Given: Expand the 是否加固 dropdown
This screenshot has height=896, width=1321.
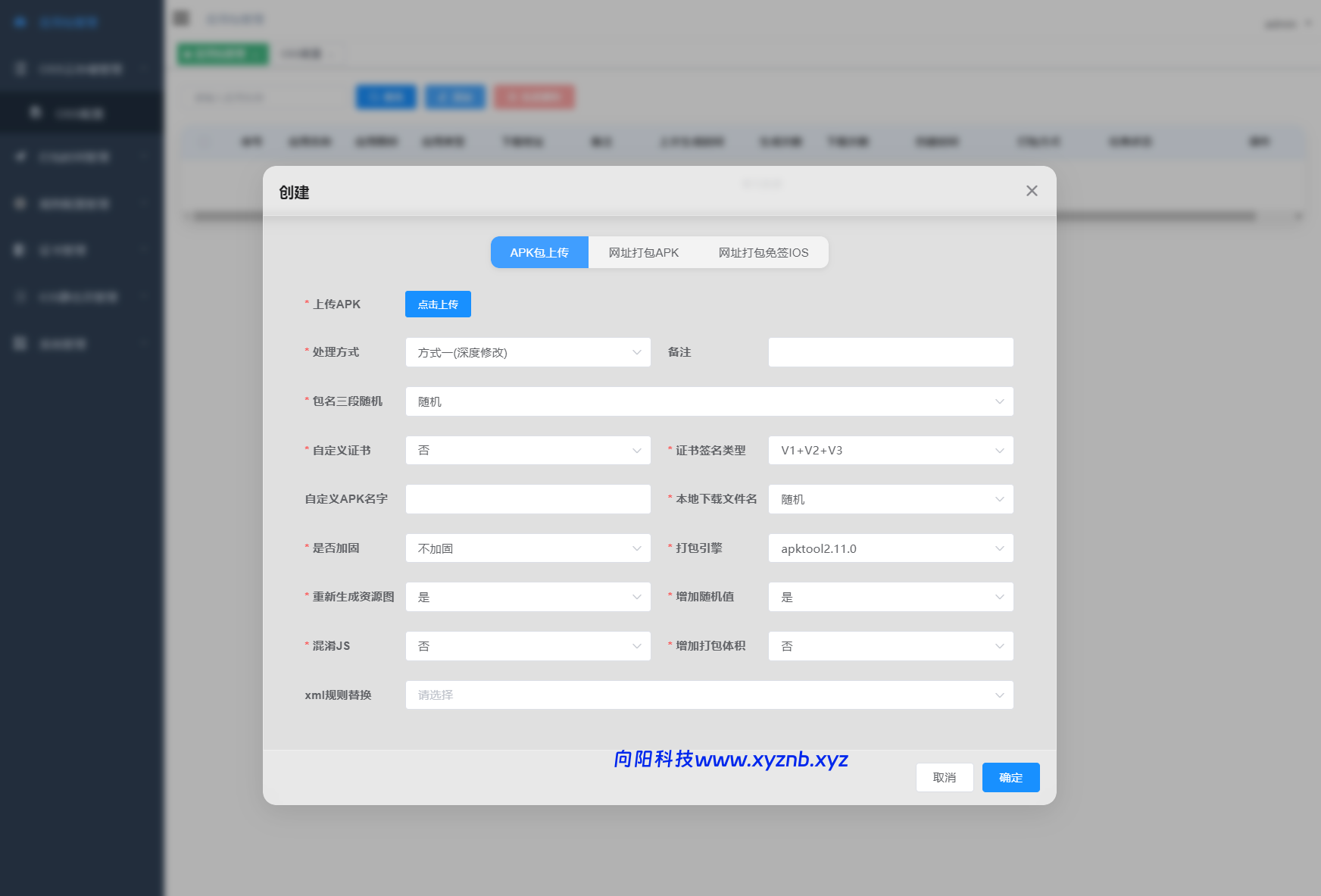Looking at the screenshot, I should point(527,548).
